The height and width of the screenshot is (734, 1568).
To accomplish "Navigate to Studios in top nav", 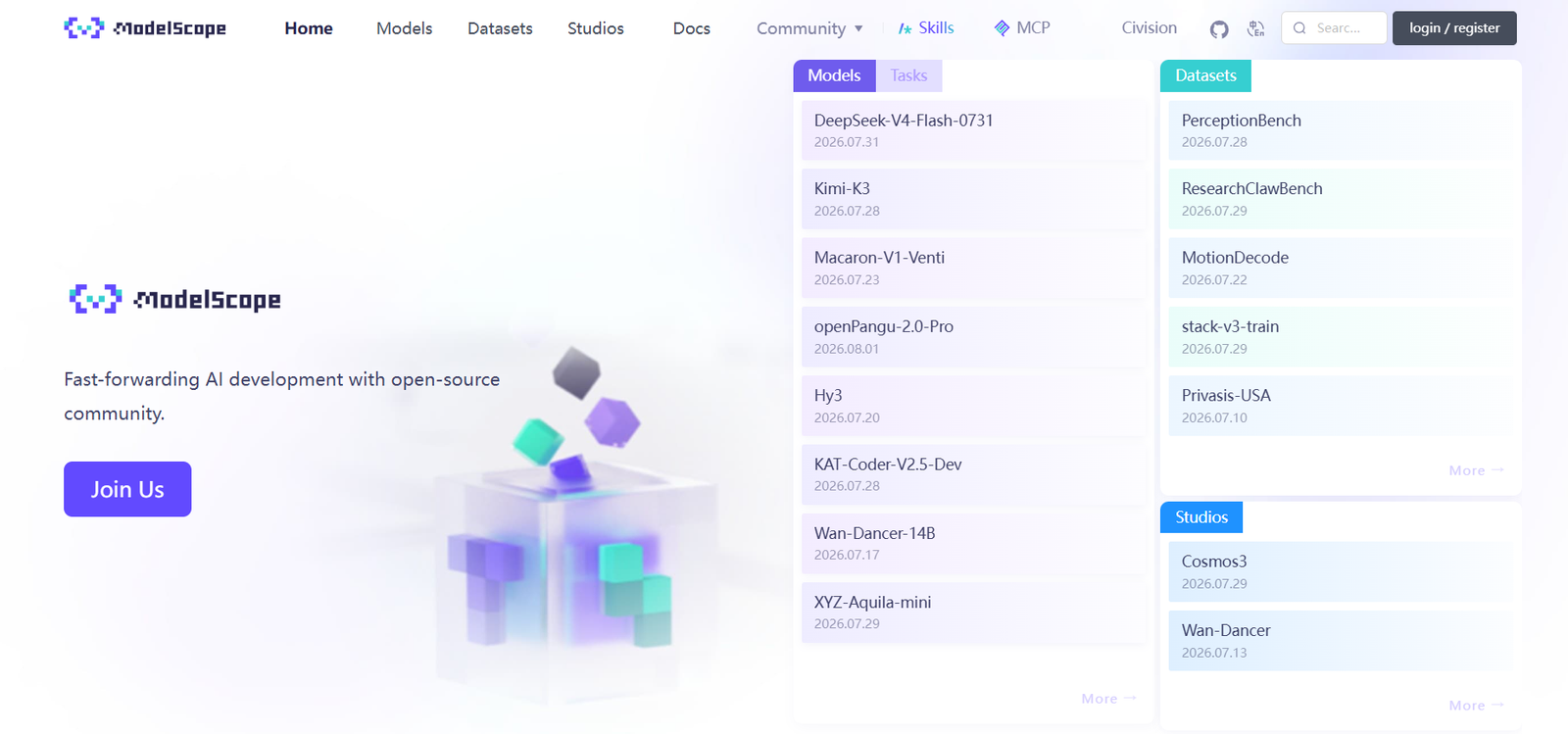I will (x=596, y=28).
